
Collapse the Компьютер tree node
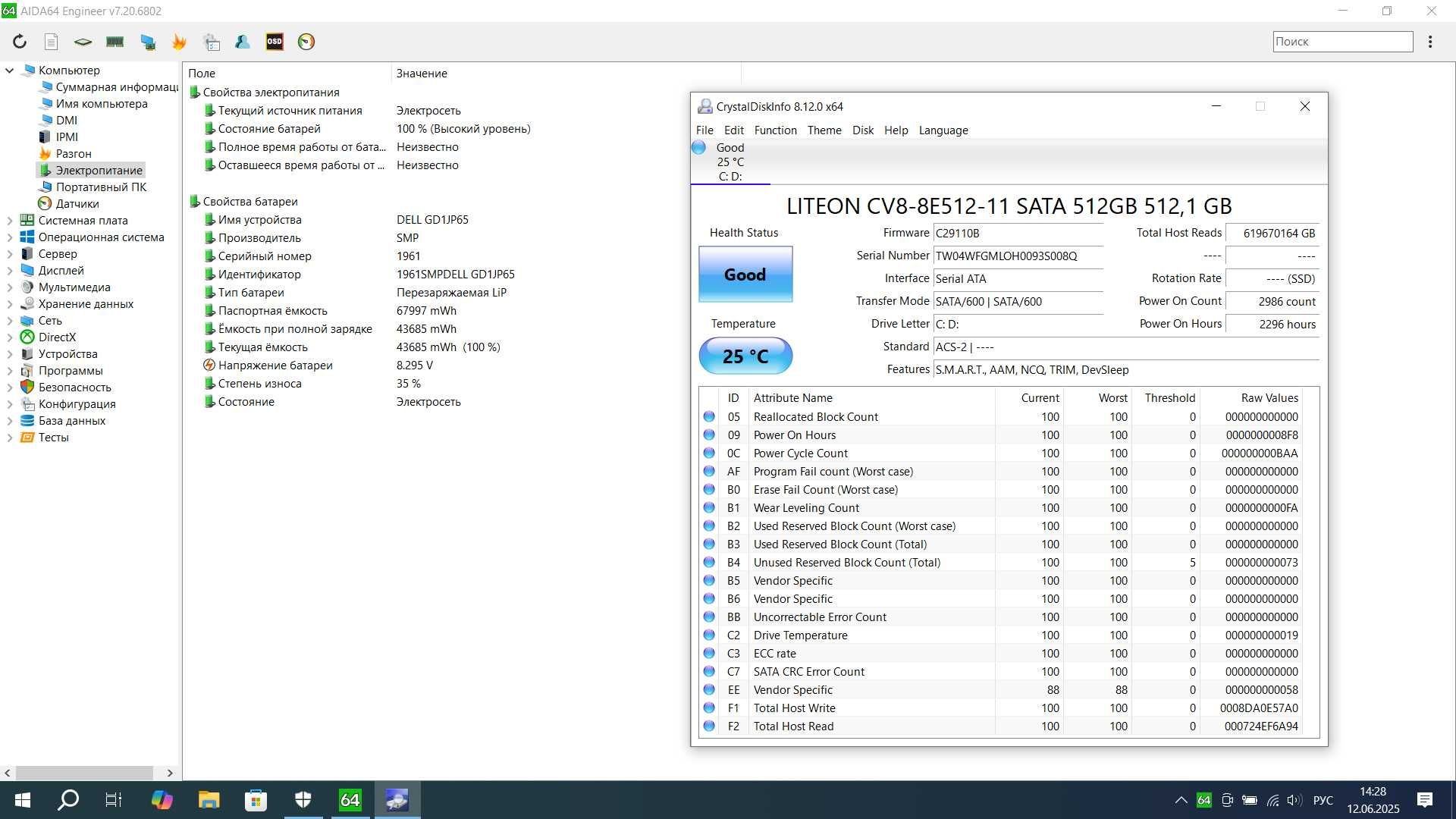pos(9,71)
